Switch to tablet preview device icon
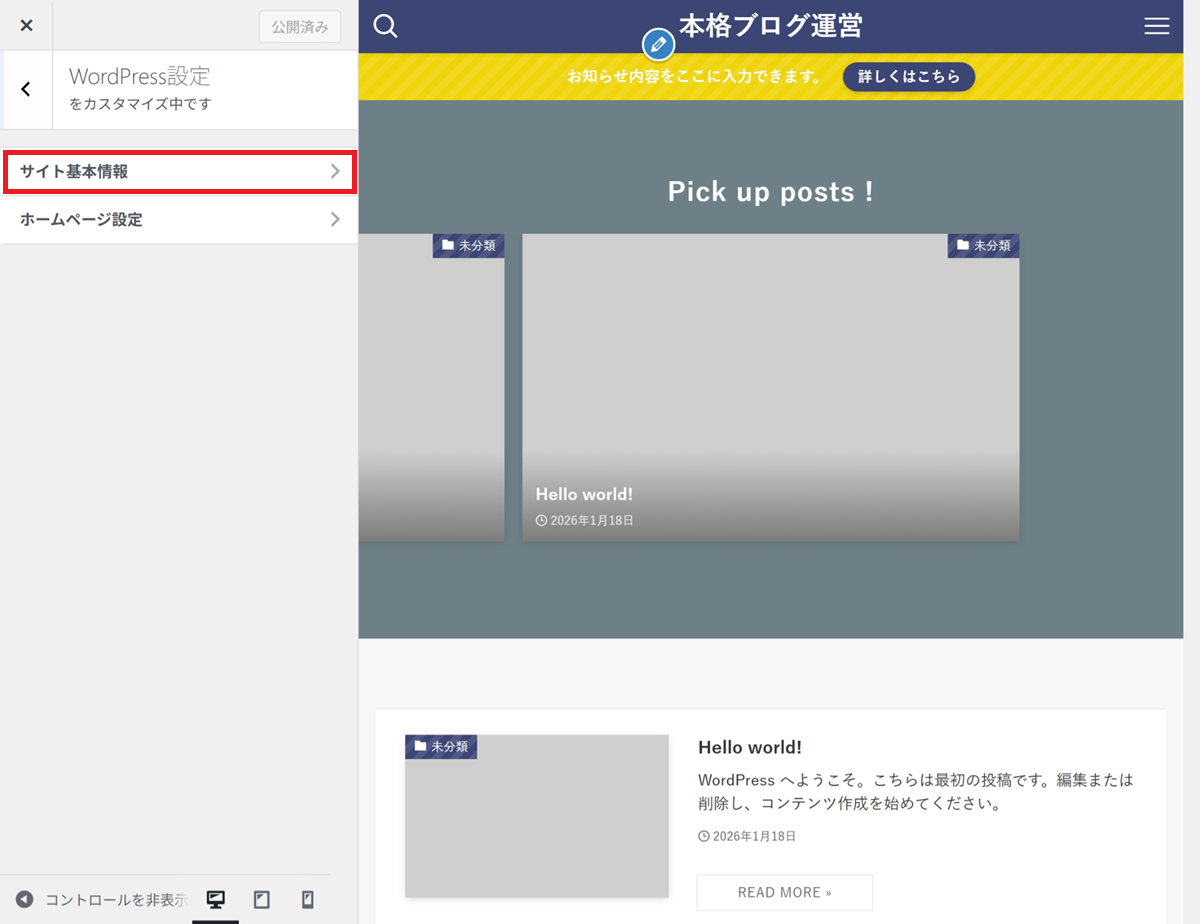 pos(262,899)
